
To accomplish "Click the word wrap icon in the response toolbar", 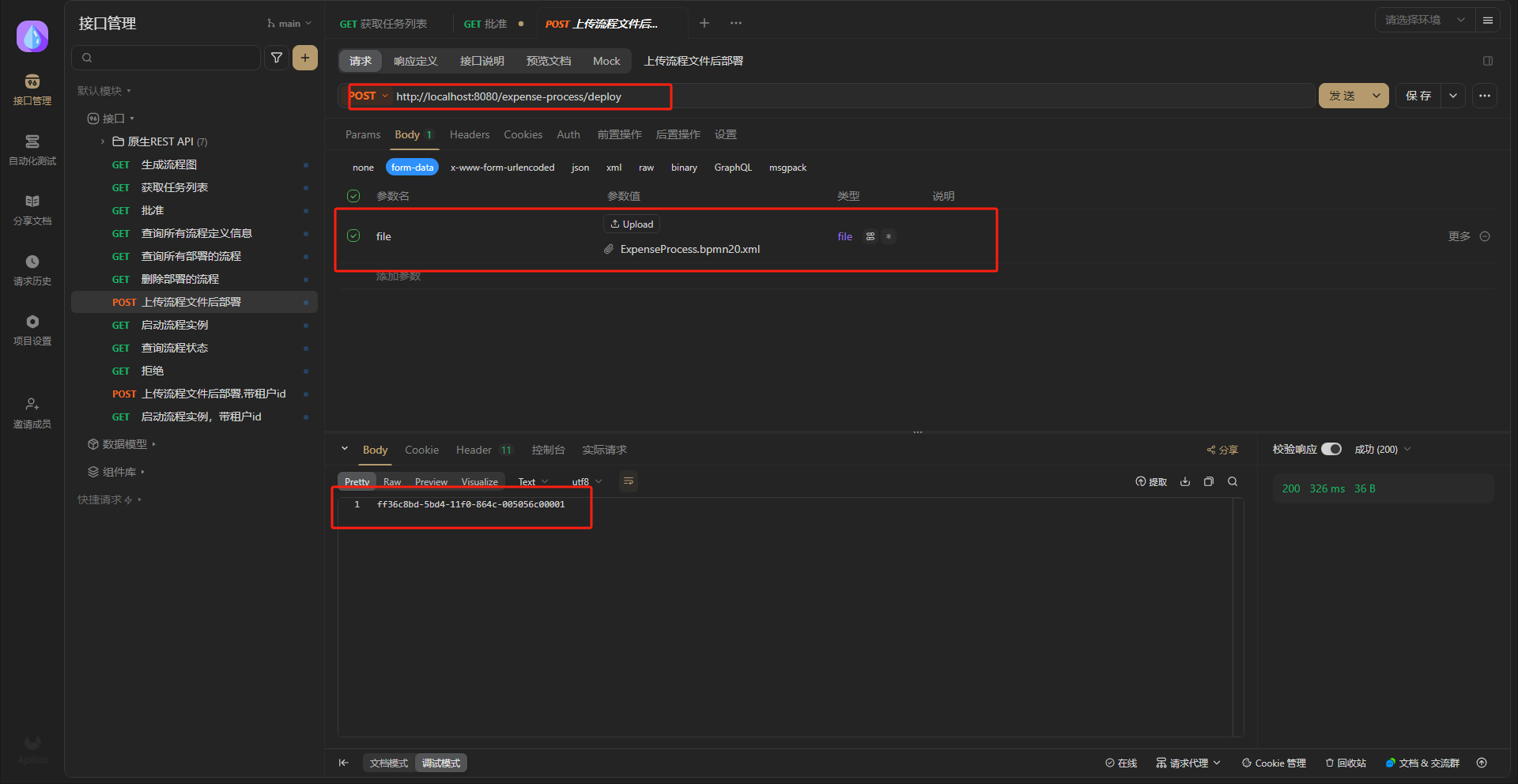I will (x=629, y=481).
